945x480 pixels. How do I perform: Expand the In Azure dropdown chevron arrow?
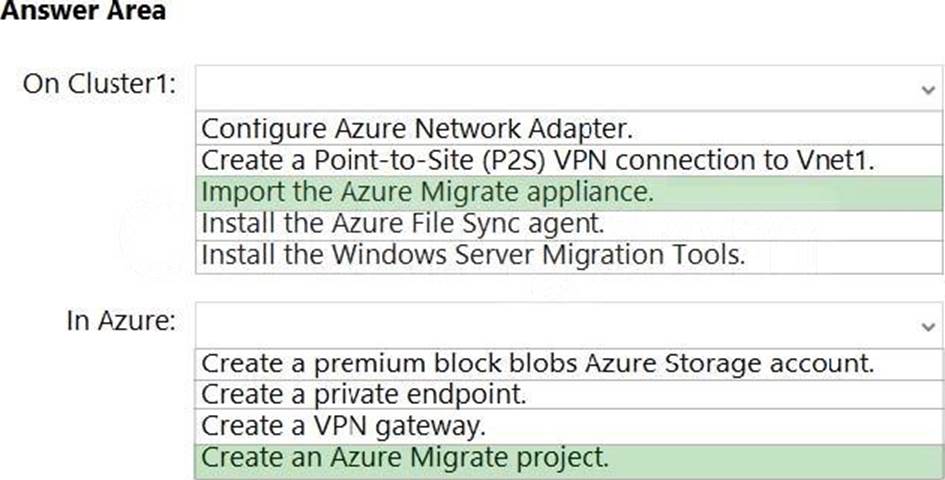coord(929,326)
